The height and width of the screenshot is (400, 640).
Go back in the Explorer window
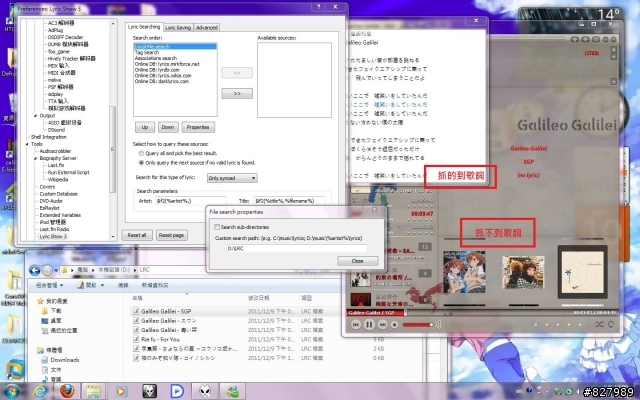(x=35, y=270)
